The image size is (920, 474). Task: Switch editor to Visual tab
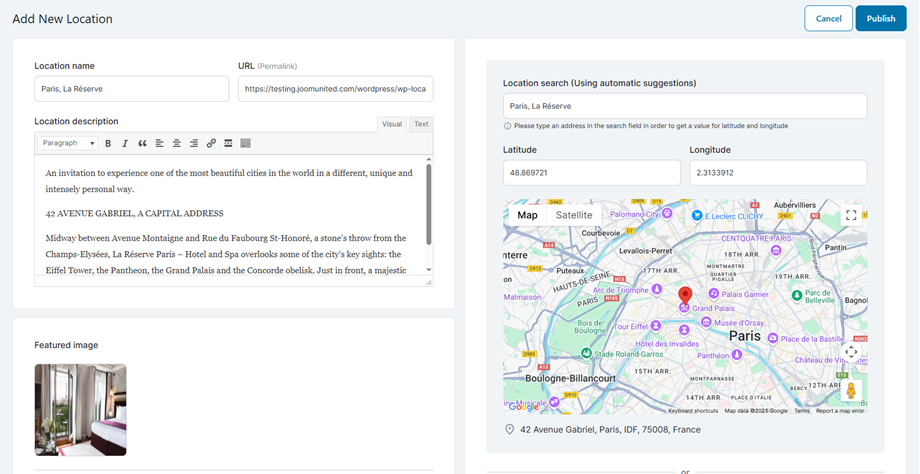pyautogui.click(x=392, y=124)
